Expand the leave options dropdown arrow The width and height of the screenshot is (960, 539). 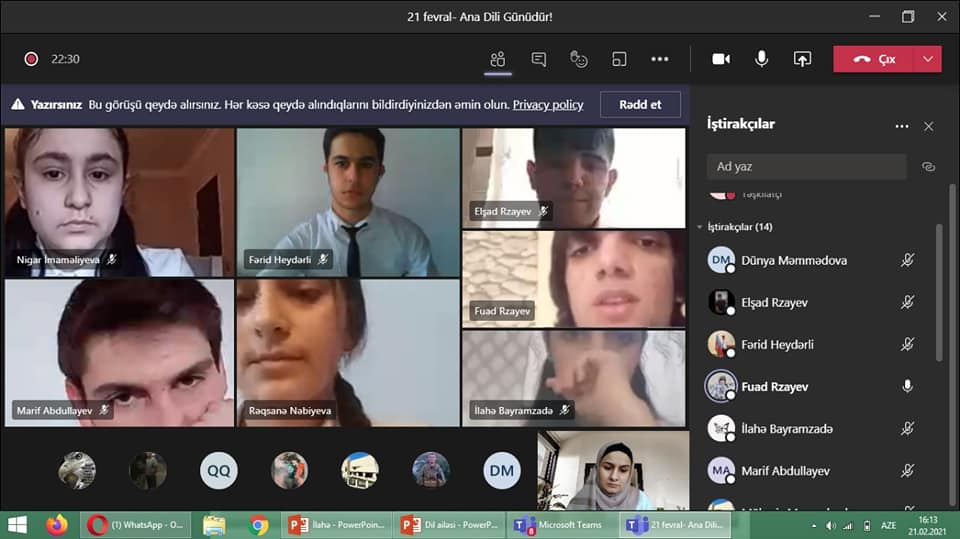point(928,59)
